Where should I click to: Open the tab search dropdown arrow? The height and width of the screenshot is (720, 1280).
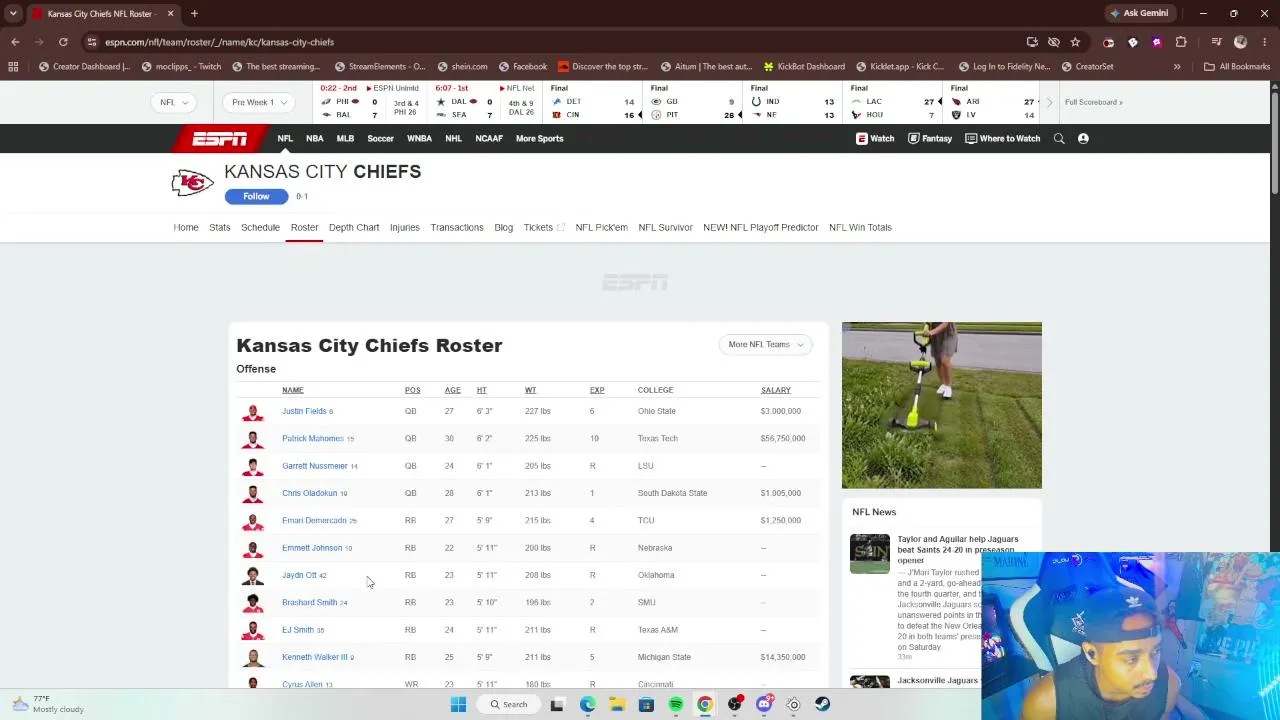13,14
